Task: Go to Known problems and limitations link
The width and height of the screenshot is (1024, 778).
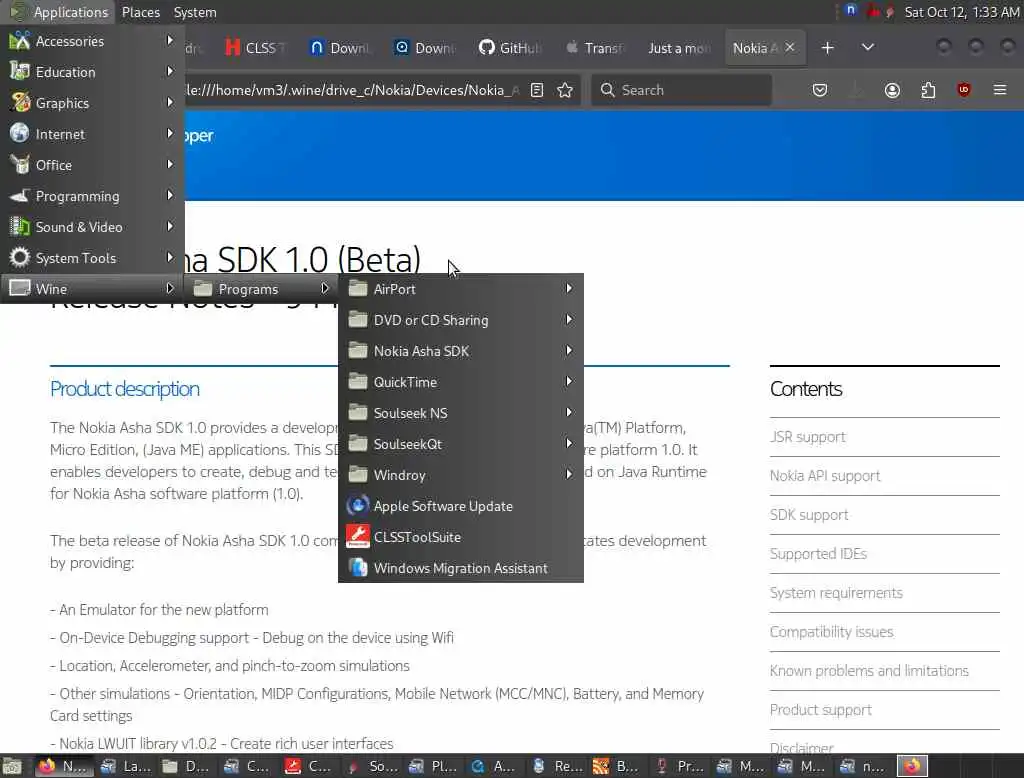Action: point(869,671)
